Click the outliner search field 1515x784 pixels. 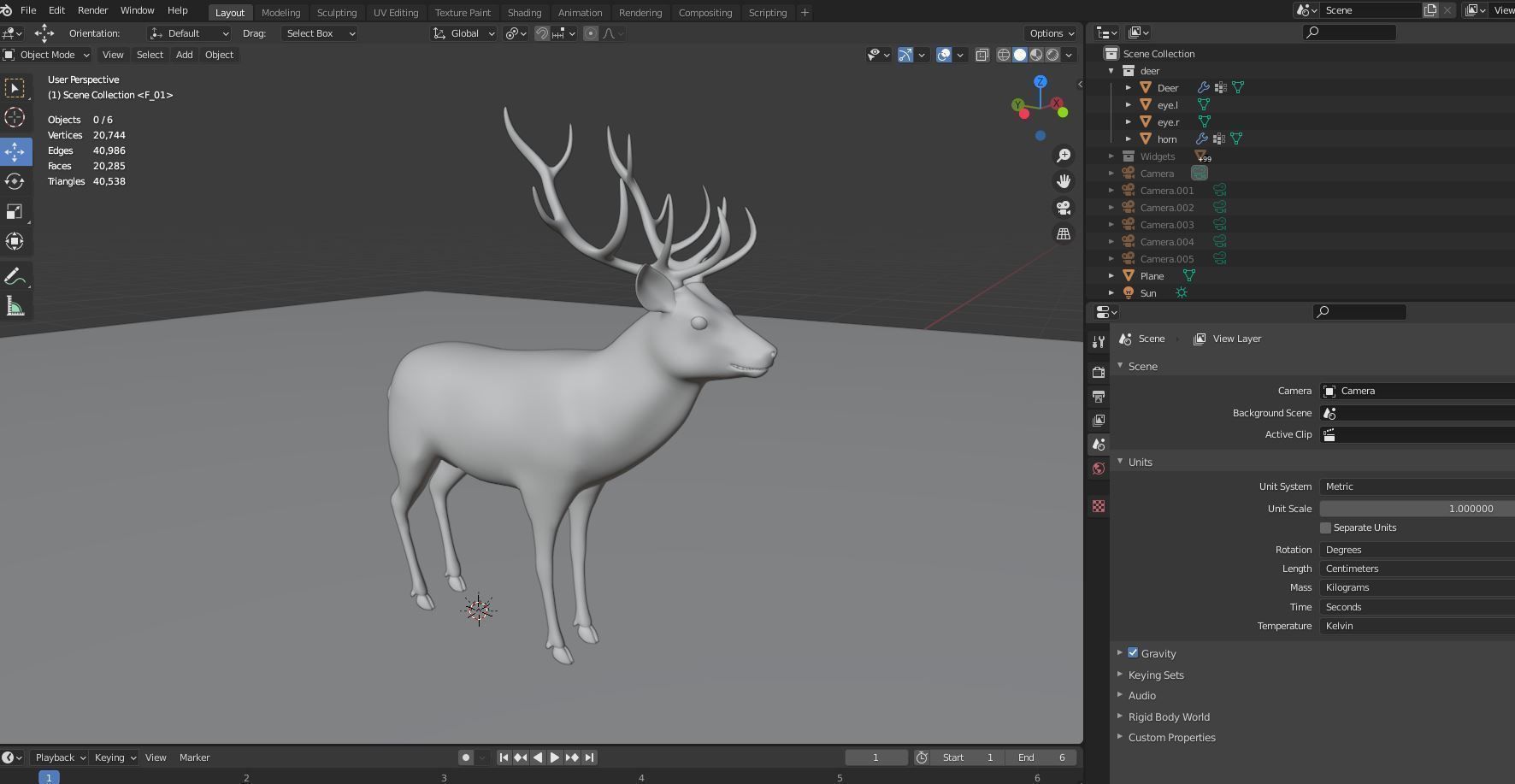pyautogui.click(x=1349, y=32)
